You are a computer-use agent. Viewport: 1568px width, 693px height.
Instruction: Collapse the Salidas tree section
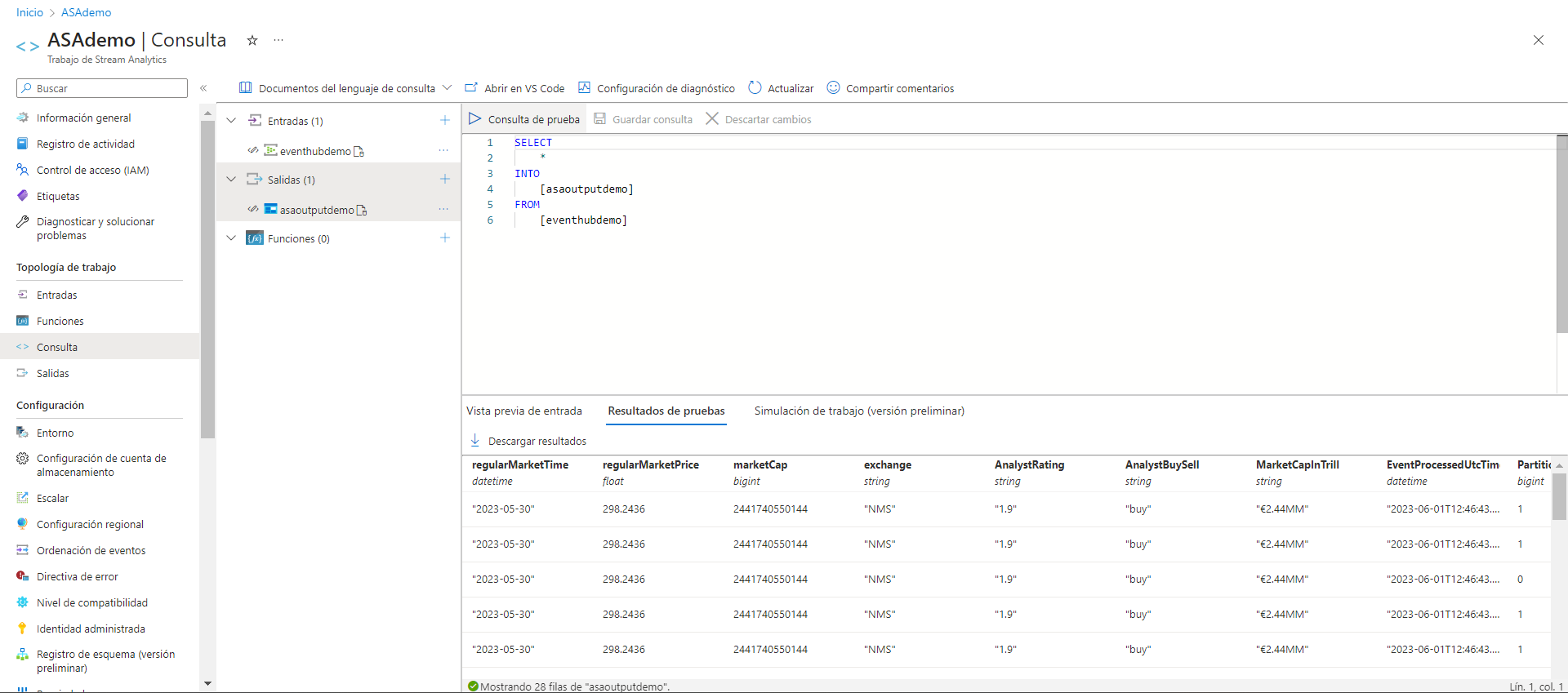(x=231, y=180)
